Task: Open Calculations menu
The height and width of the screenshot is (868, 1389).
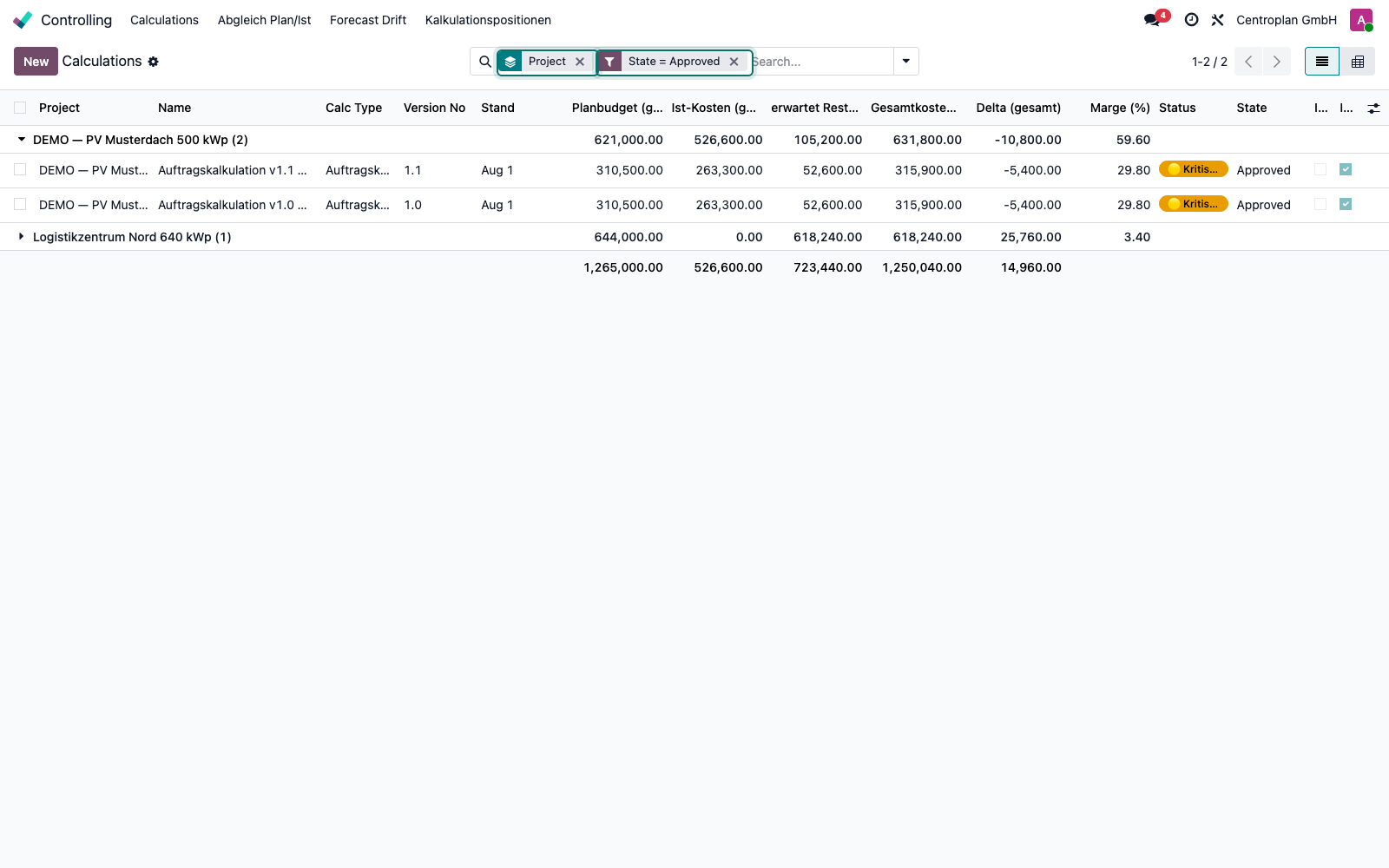Action: pyautogui.click(x=164, y=20)
